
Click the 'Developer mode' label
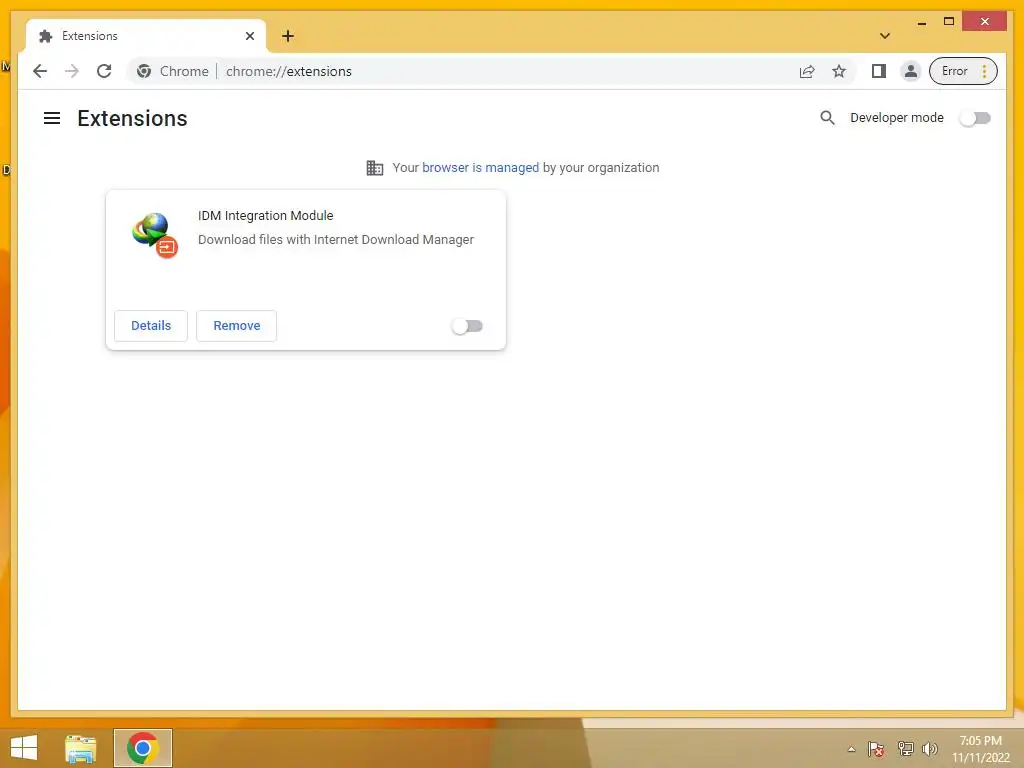[x=897, y=118]
